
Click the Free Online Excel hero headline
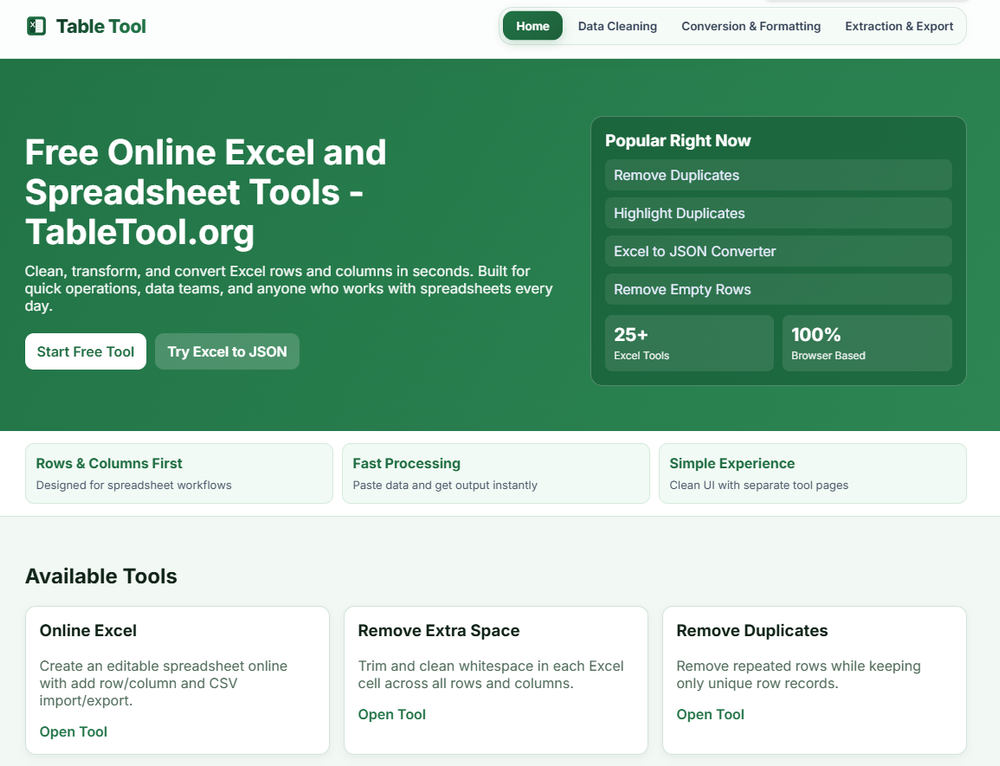click(205, 192)
